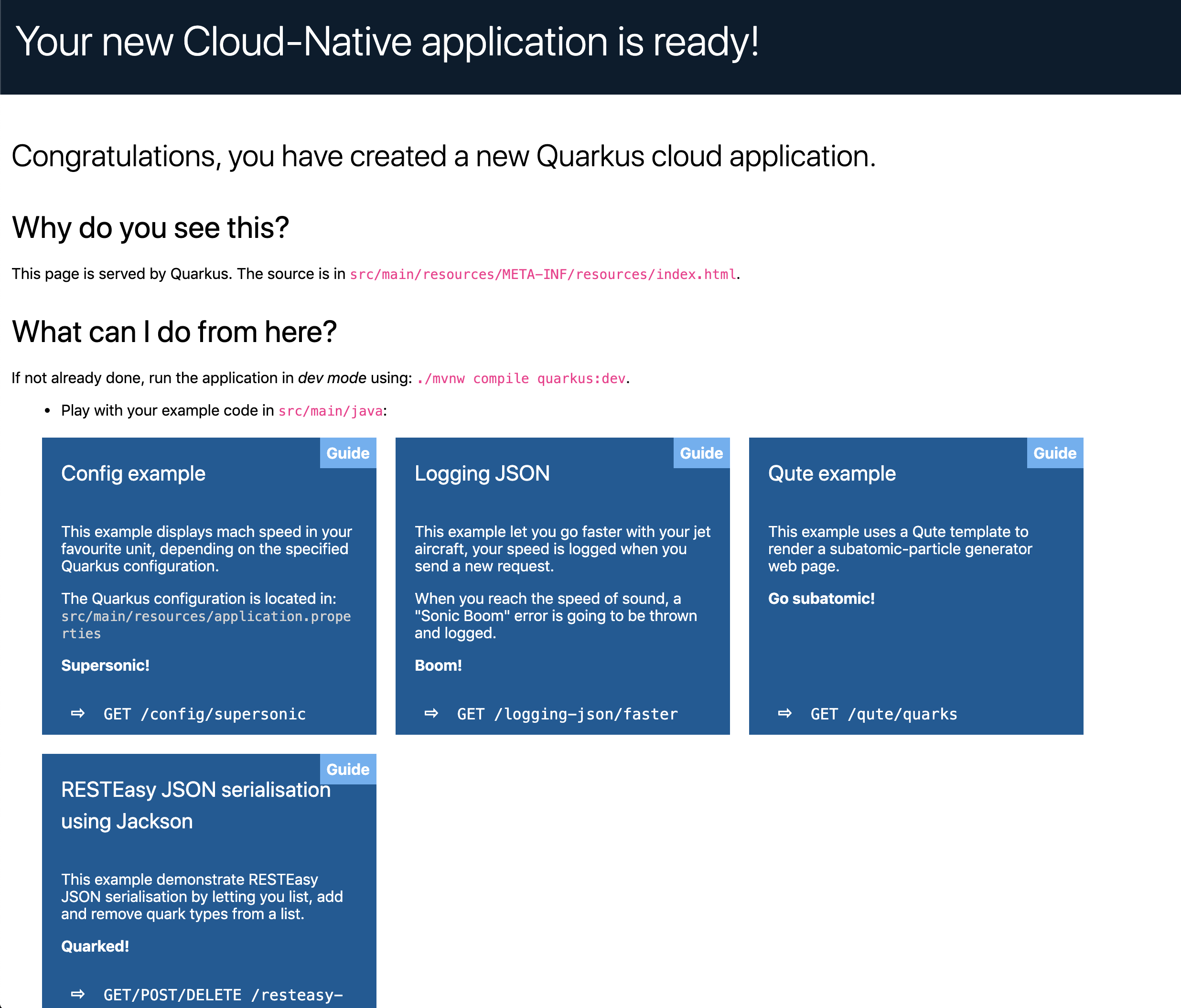Click the Config example card title
Image resolution: width=1181 pixels, height=1008 pixels.
pos(133,473)
